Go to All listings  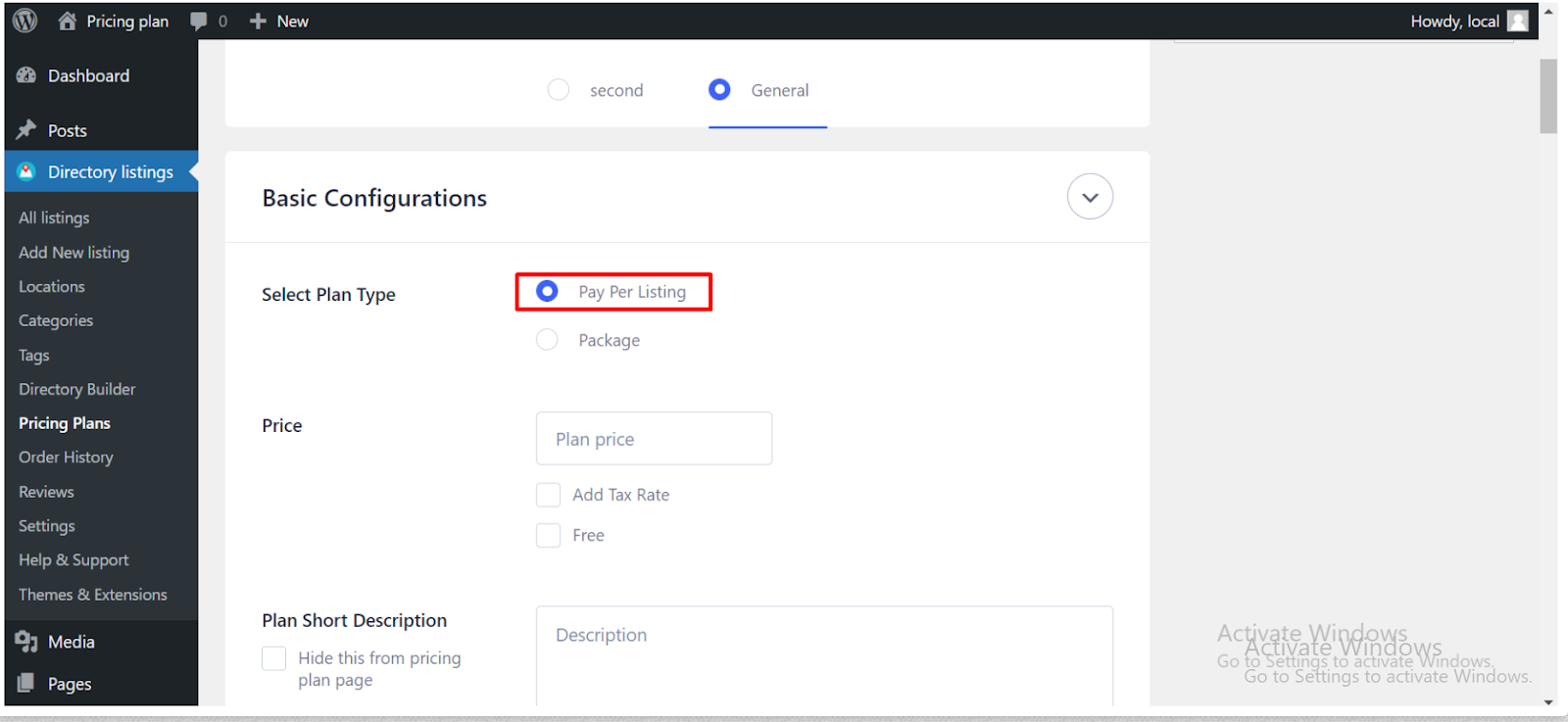point(54,217)
